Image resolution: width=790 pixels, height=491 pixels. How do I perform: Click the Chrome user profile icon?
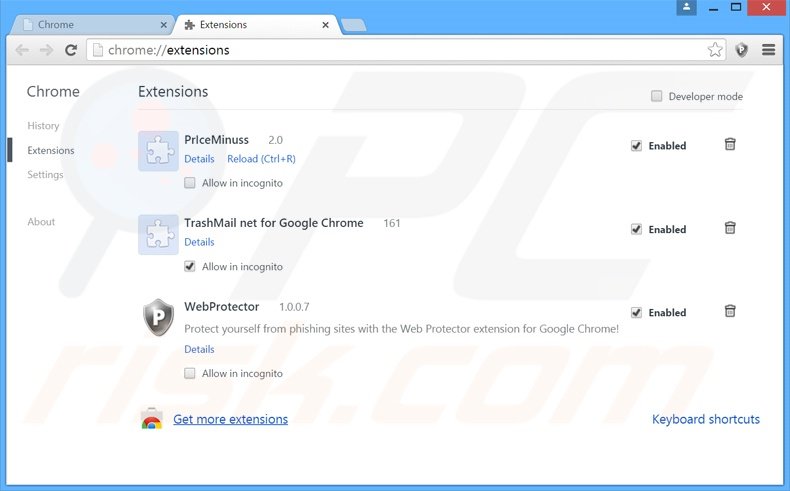(686, 8)
